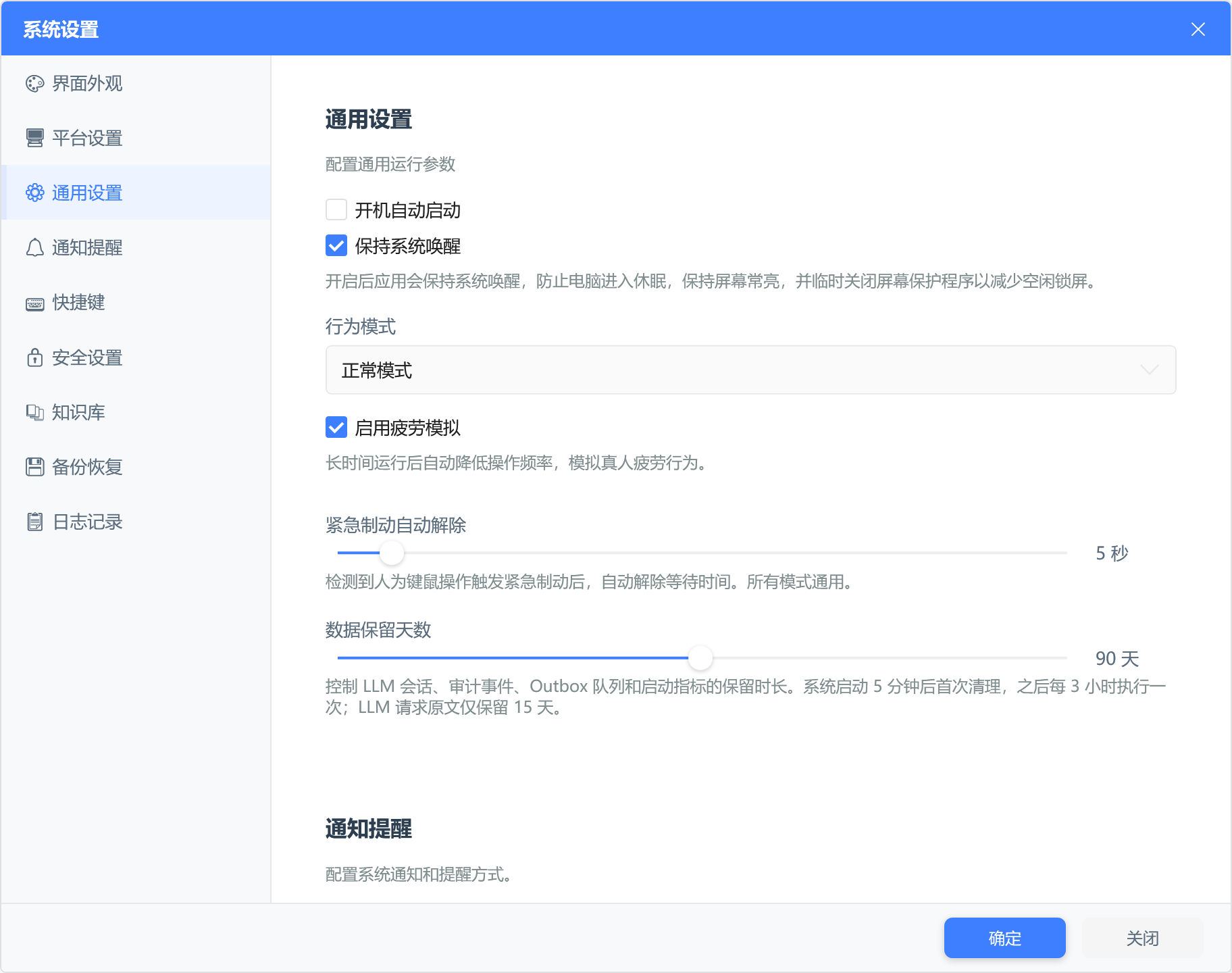Confirm settings with the 确定 button
Image resolution: width=1232 pixels, height=973 pixels.
pos(1004,938)
